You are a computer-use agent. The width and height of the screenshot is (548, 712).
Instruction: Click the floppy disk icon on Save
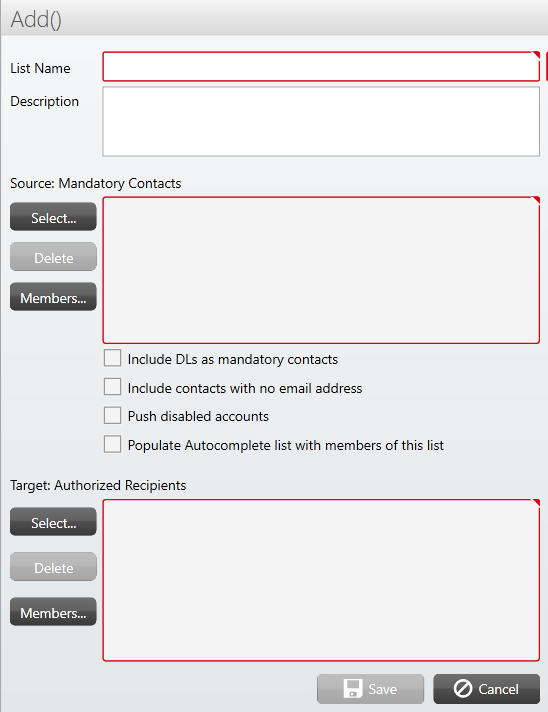tap(353, 688)
